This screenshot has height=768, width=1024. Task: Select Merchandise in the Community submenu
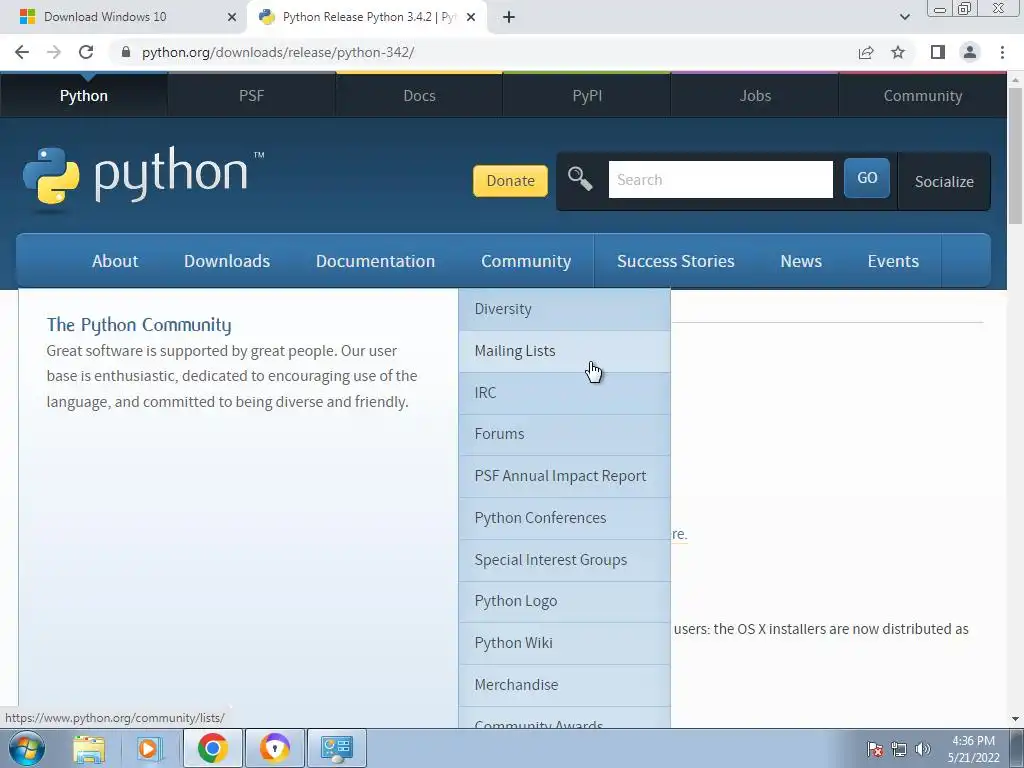(x=564, y=685)
